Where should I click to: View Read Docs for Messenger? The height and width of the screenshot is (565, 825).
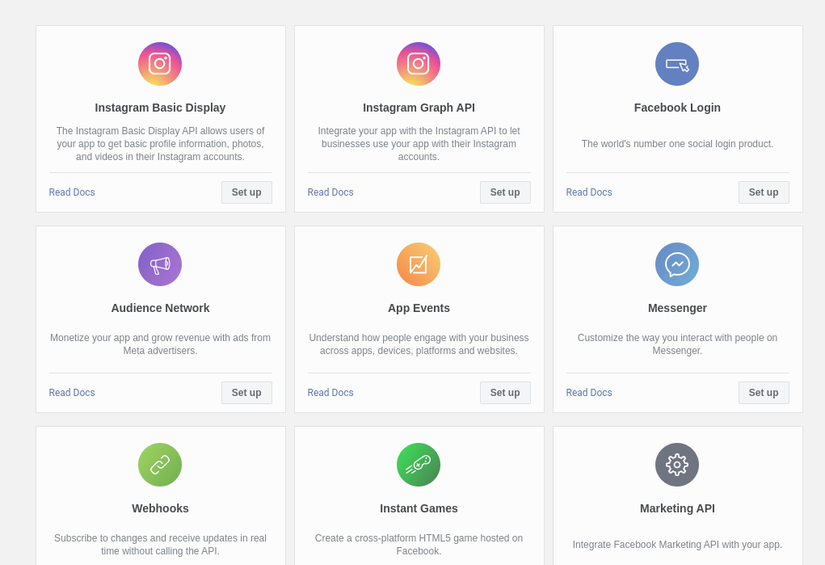tap(589, 392)
